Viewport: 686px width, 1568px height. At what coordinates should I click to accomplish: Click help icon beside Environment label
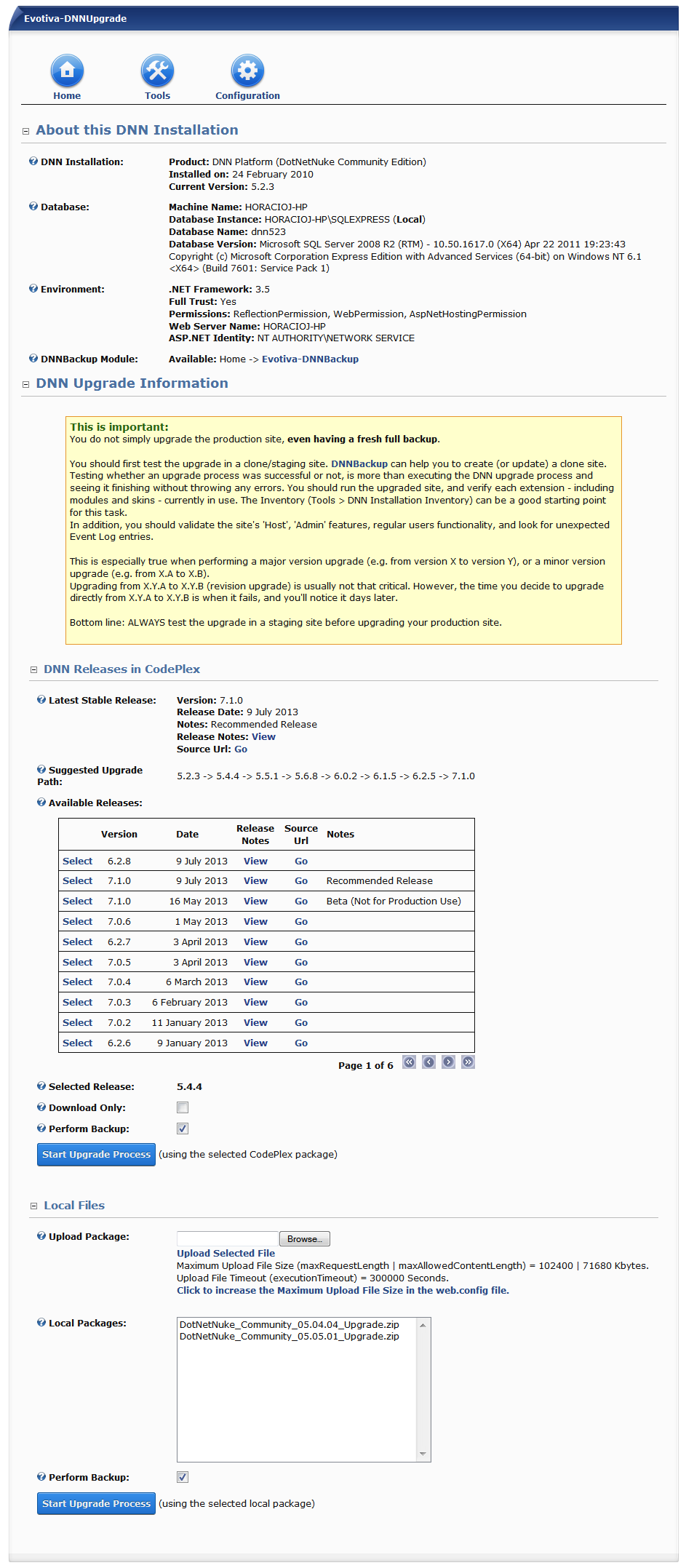(33, 289)
